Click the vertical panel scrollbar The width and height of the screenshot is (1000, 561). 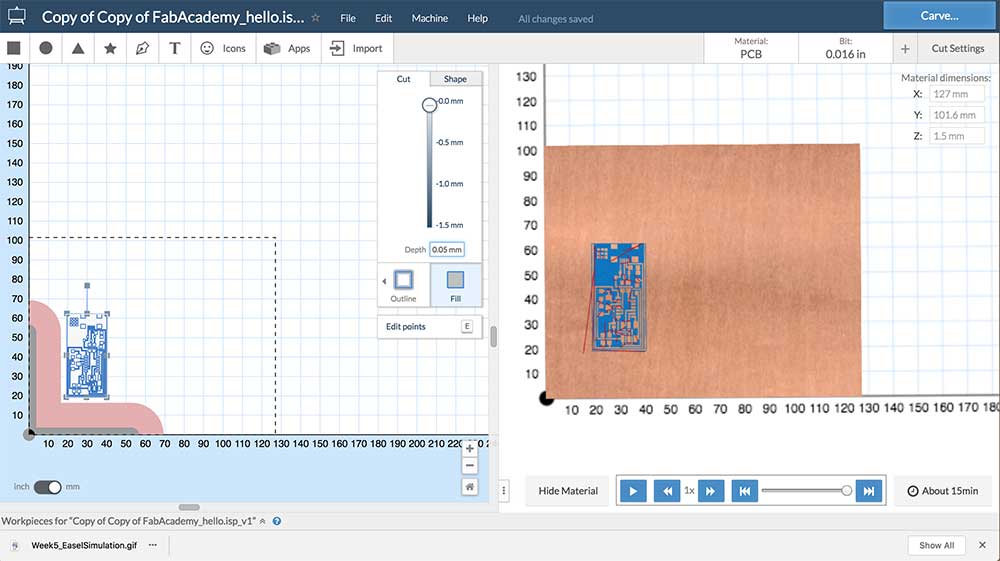point(493,336)
